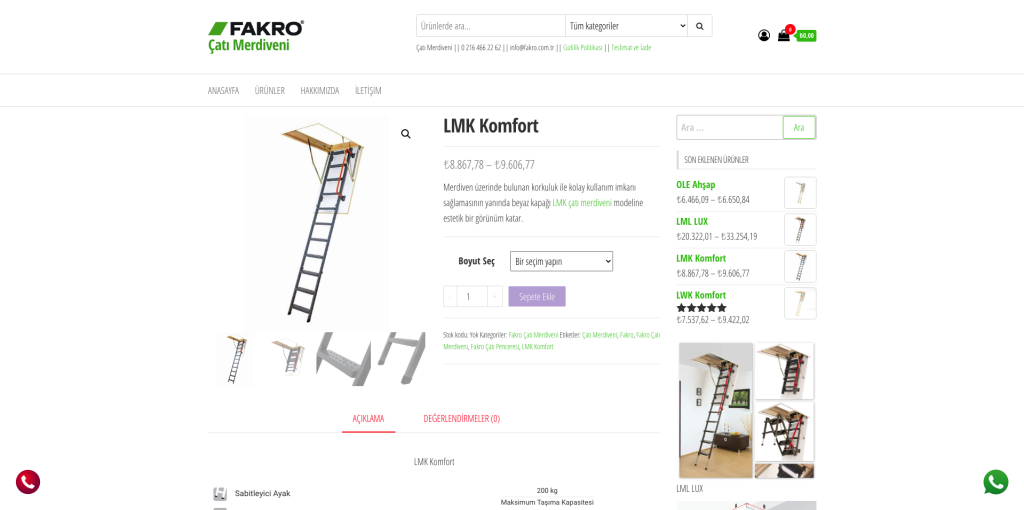
Task: Open the ÜRÜNLER menu item
Action: point(270,91)
